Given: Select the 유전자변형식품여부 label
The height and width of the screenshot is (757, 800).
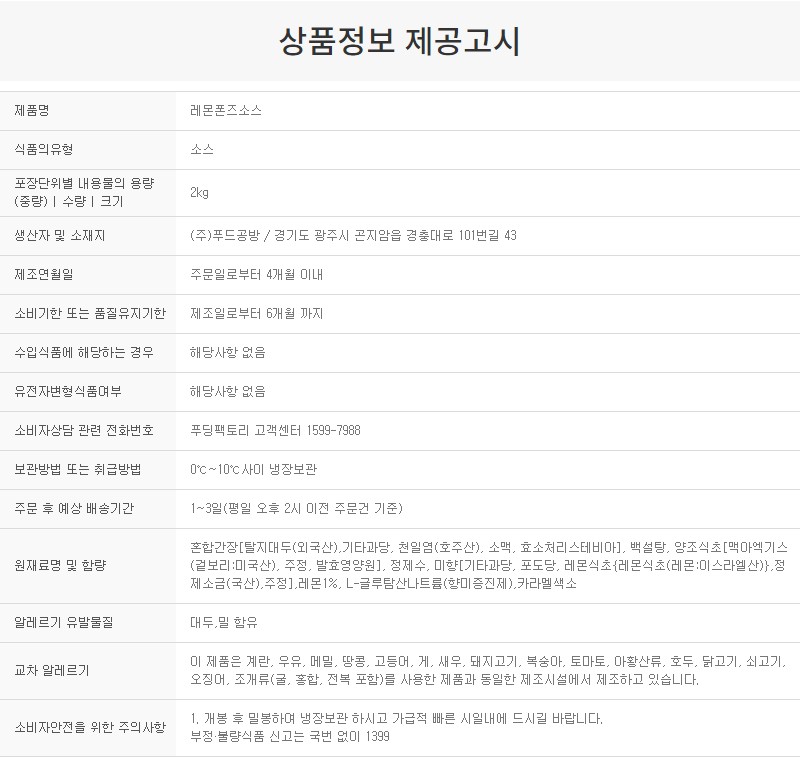Looking at the screenshot, I should pyautogui.click(x=68, y=391).
